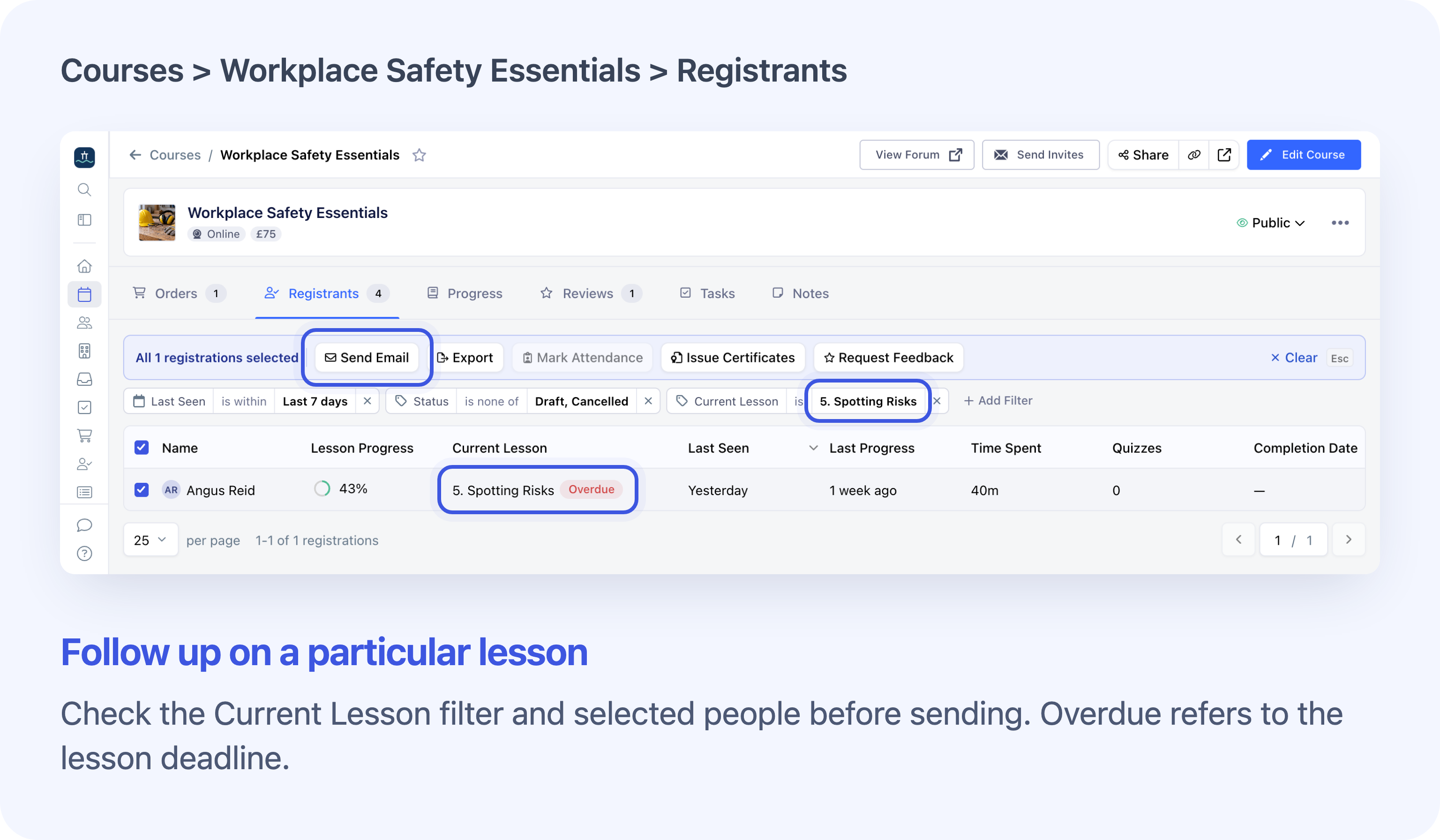The image size is (1440, 840).
Task: Go to next page with right chevron
Action: coord(1349,540)
